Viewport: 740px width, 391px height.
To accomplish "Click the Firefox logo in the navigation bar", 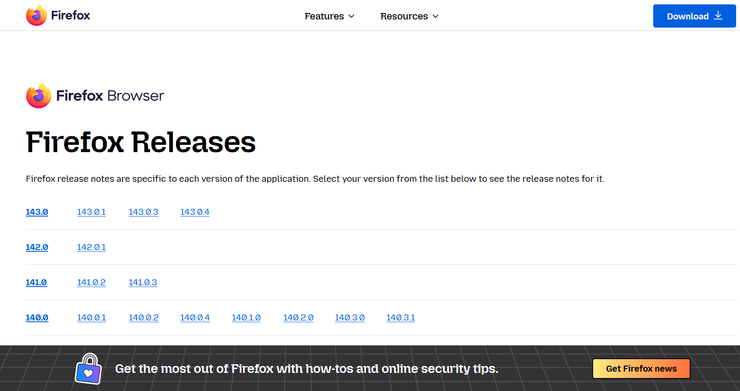I will point(58,15).
